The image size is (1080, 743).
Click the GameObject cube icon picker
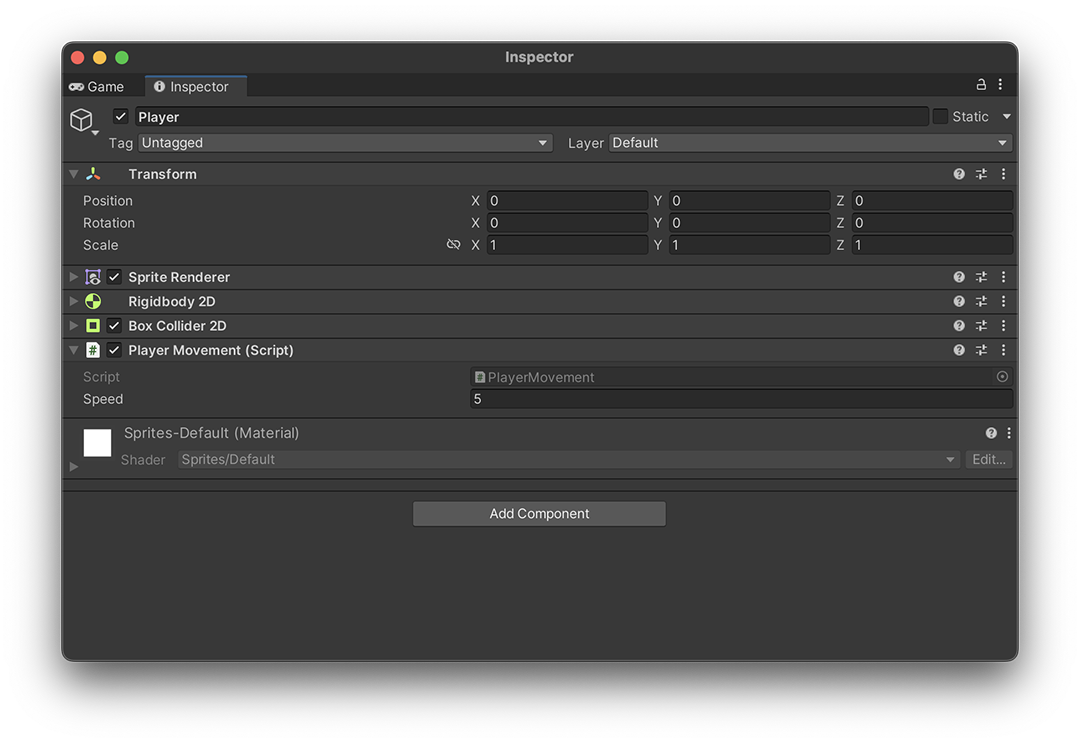click(x=82, y=121)
